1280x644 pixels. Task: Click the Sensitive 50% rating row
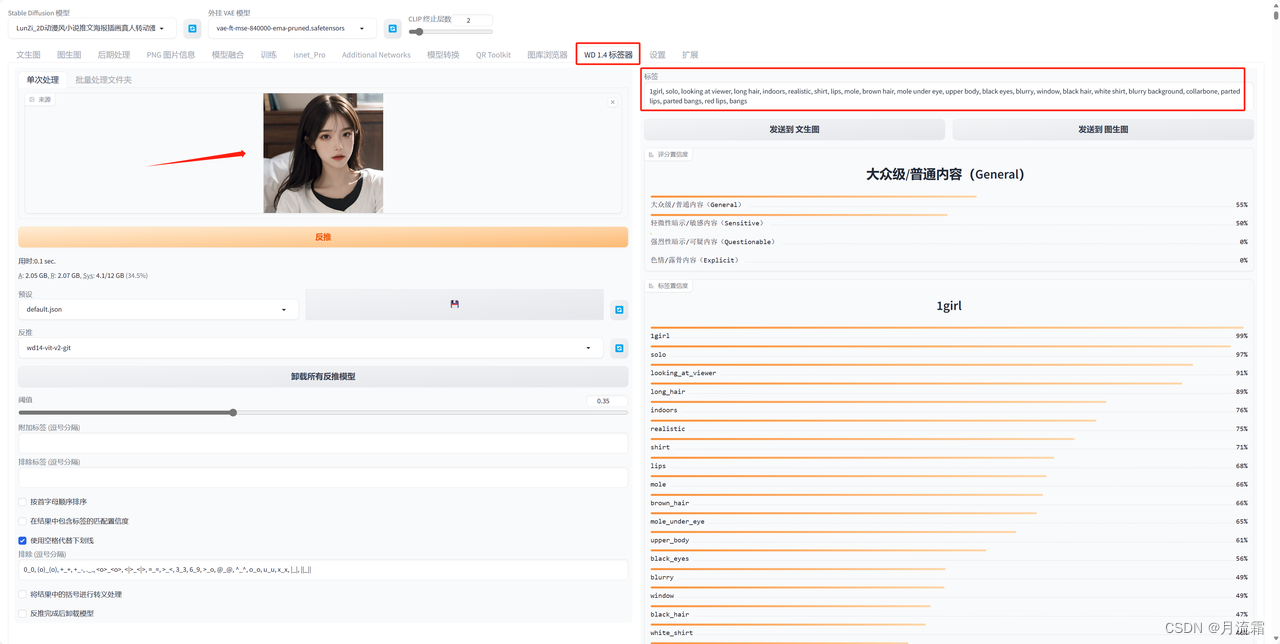pos(948,223)
